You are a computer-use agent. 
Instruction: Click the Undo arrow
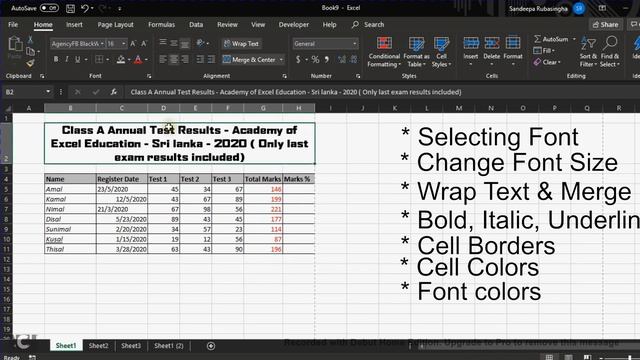pos(85,8)
